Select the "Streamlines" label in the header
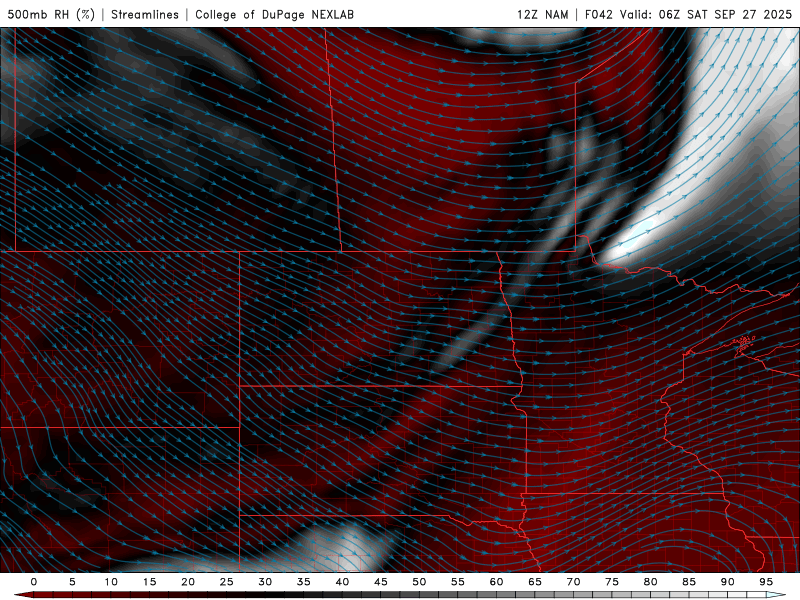 pos(145,14)
